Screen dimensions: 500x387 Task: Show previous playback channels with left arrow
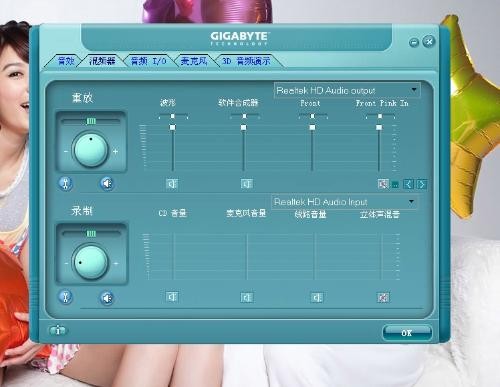[409, 184]
